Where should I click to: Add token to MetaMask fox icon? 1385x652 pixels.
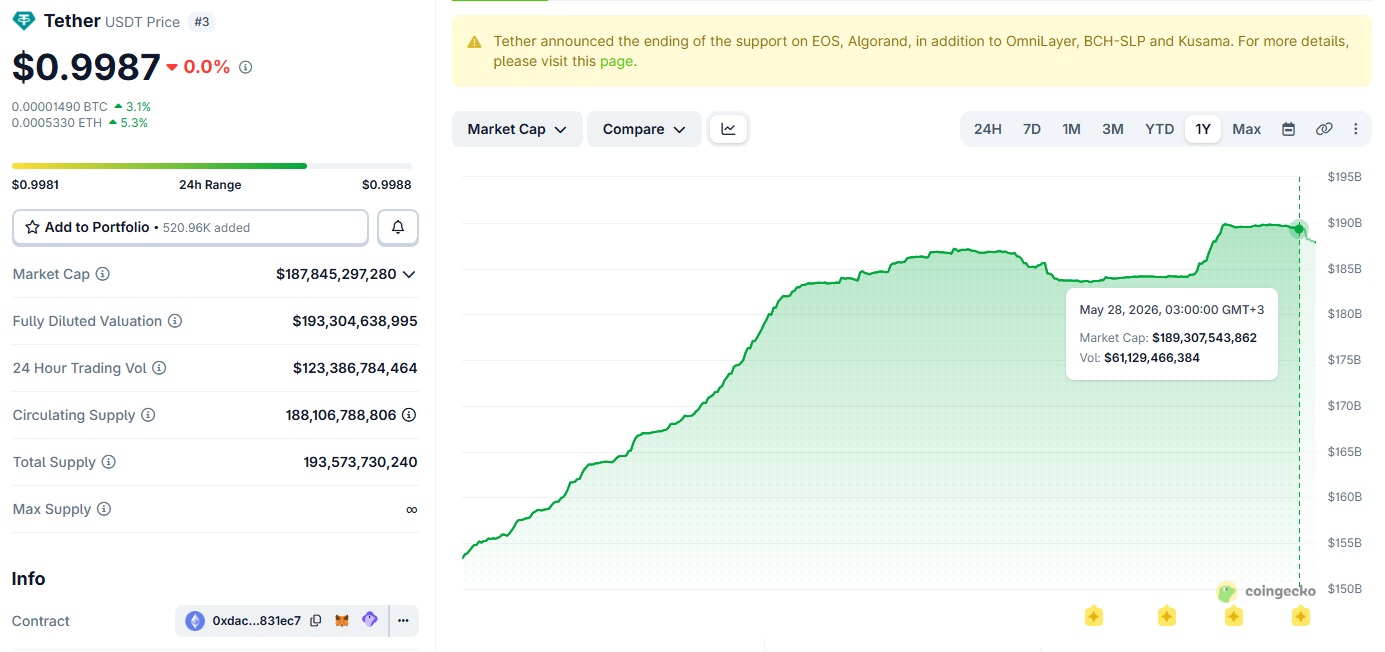342,621
